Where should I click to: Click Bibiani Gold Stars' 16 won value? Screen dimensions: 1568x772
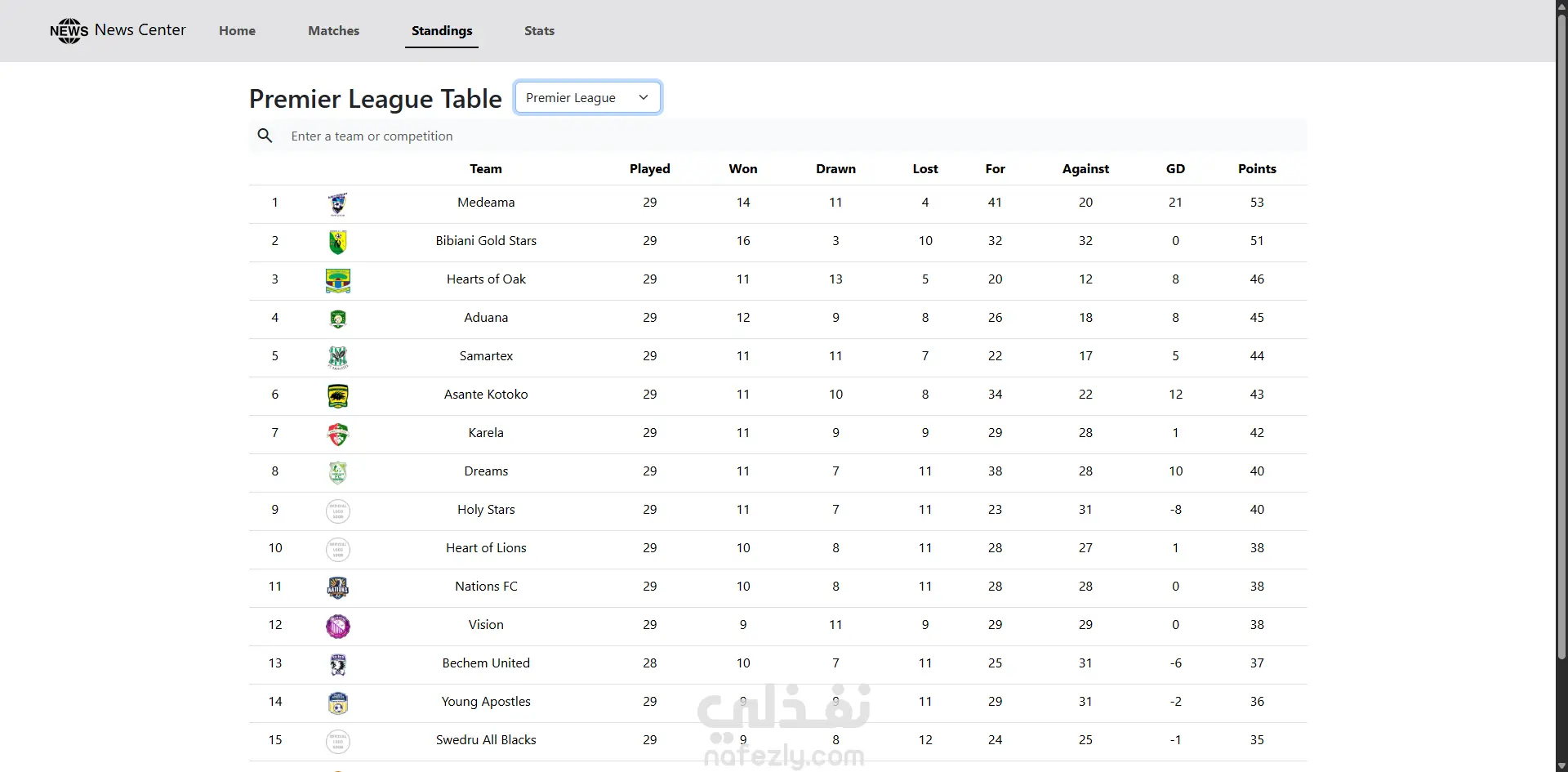point(743,241)
